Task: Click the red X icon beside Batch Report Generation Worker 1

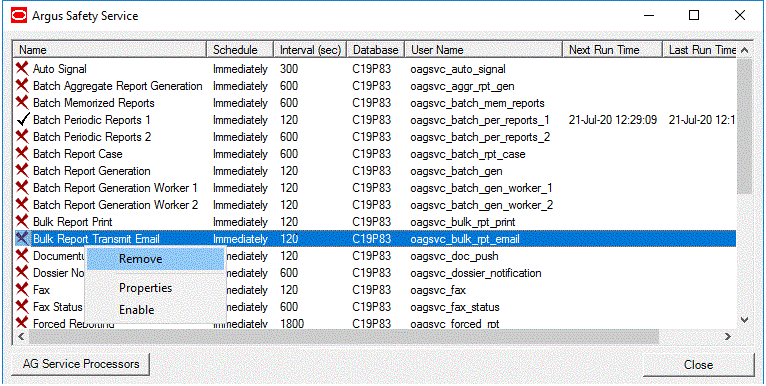Action: 22,188
